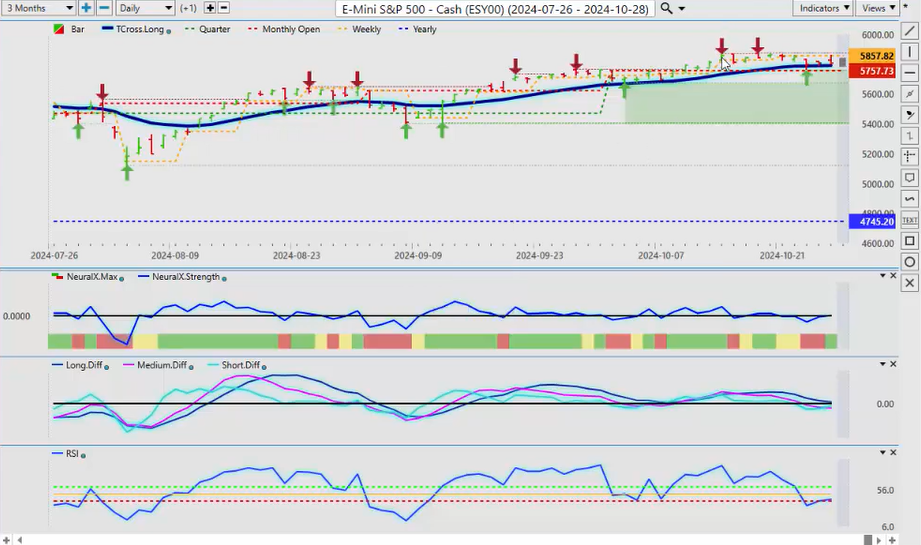This screenshot has height=545, width=921.
Task: Click the RSI settings dot
Action: click(x=83, y=456)
